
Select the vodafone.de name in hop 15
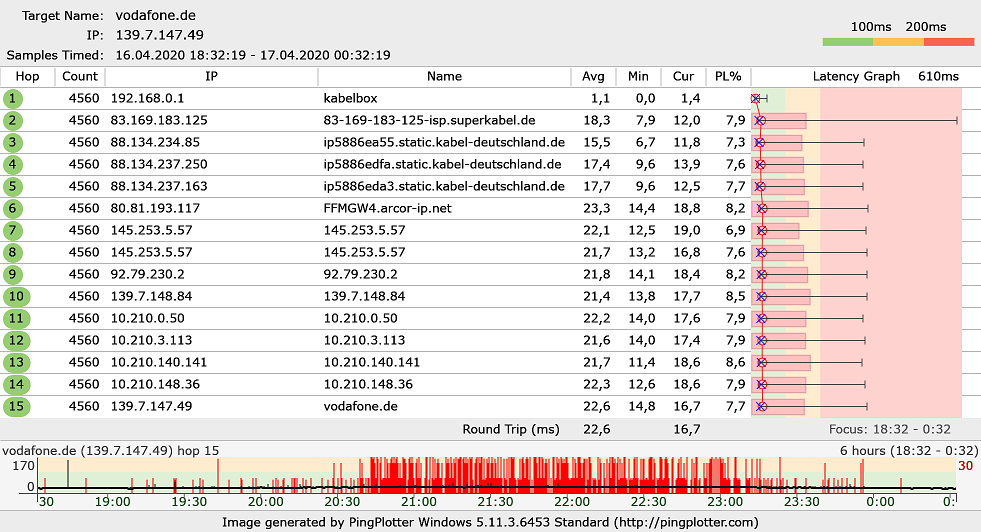pos(360,406)
